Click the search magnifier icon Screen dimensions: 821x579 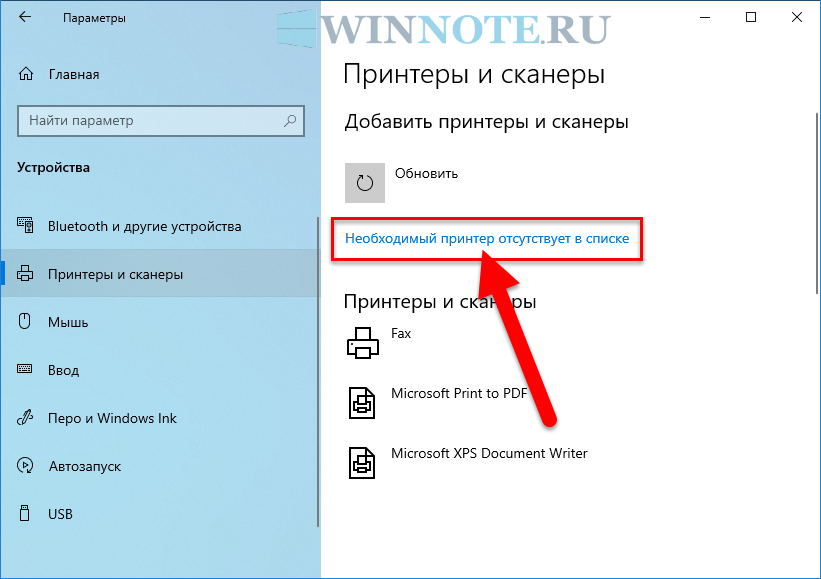(x=290, y=121)
